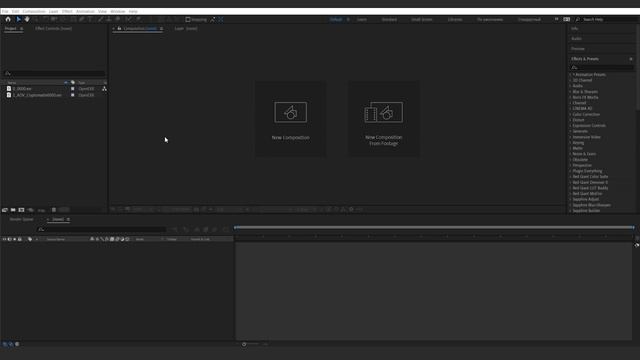Click the new composition icon in Project panel
640x360 pixels.
tap(21, 210)
